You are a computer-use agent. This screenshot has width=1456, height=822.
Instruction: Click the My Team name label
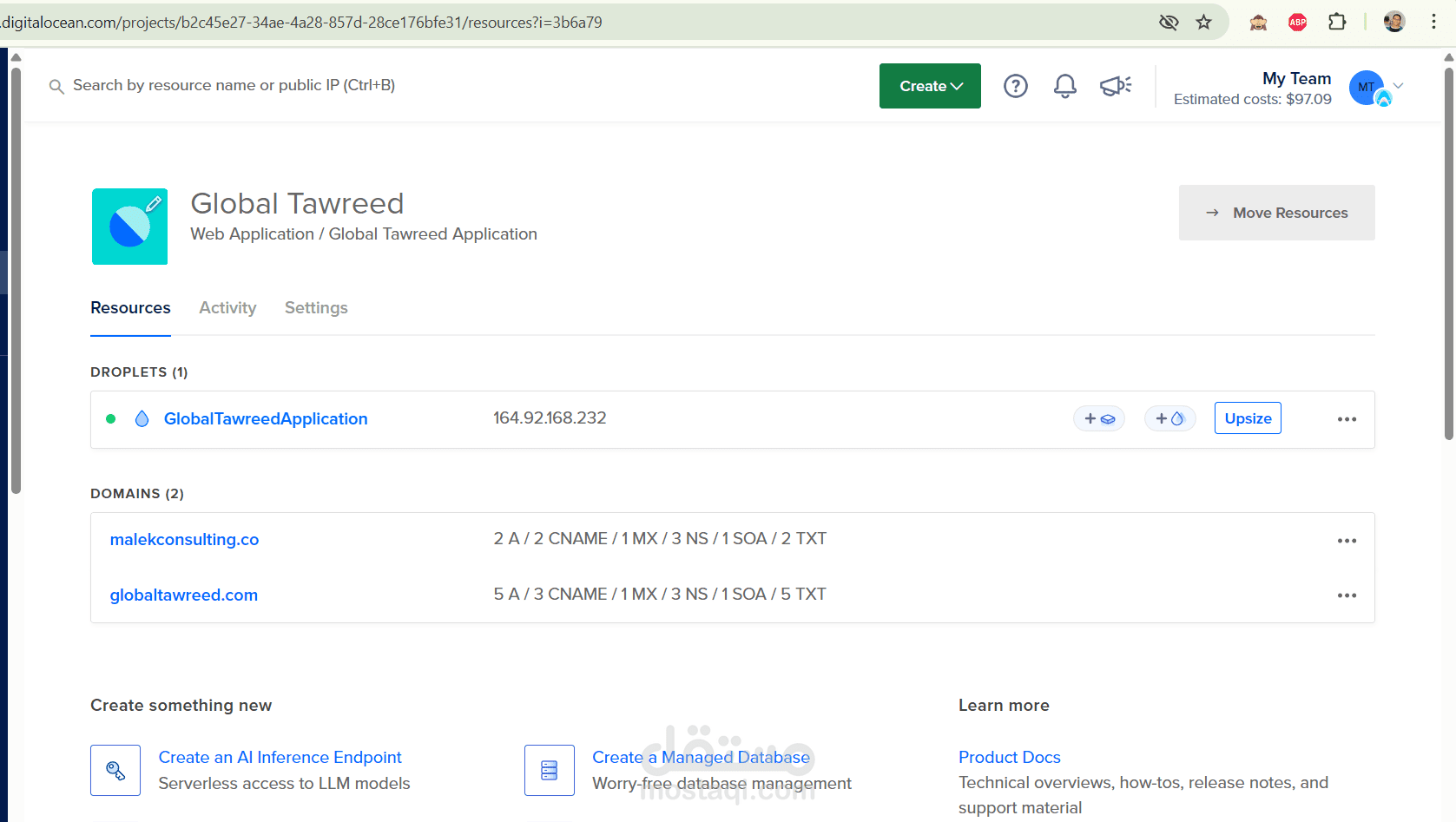[1296, 78]
